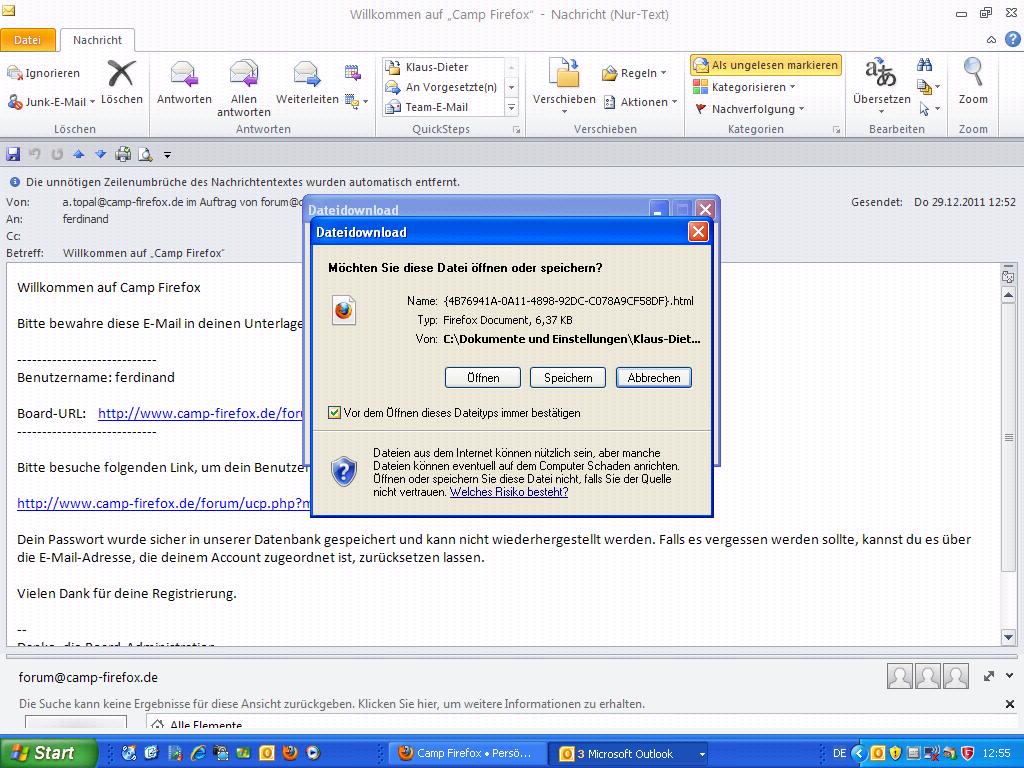Follow the ucp.php activation link
Screen dimensions: 1024x768
[x=164, y=504]
